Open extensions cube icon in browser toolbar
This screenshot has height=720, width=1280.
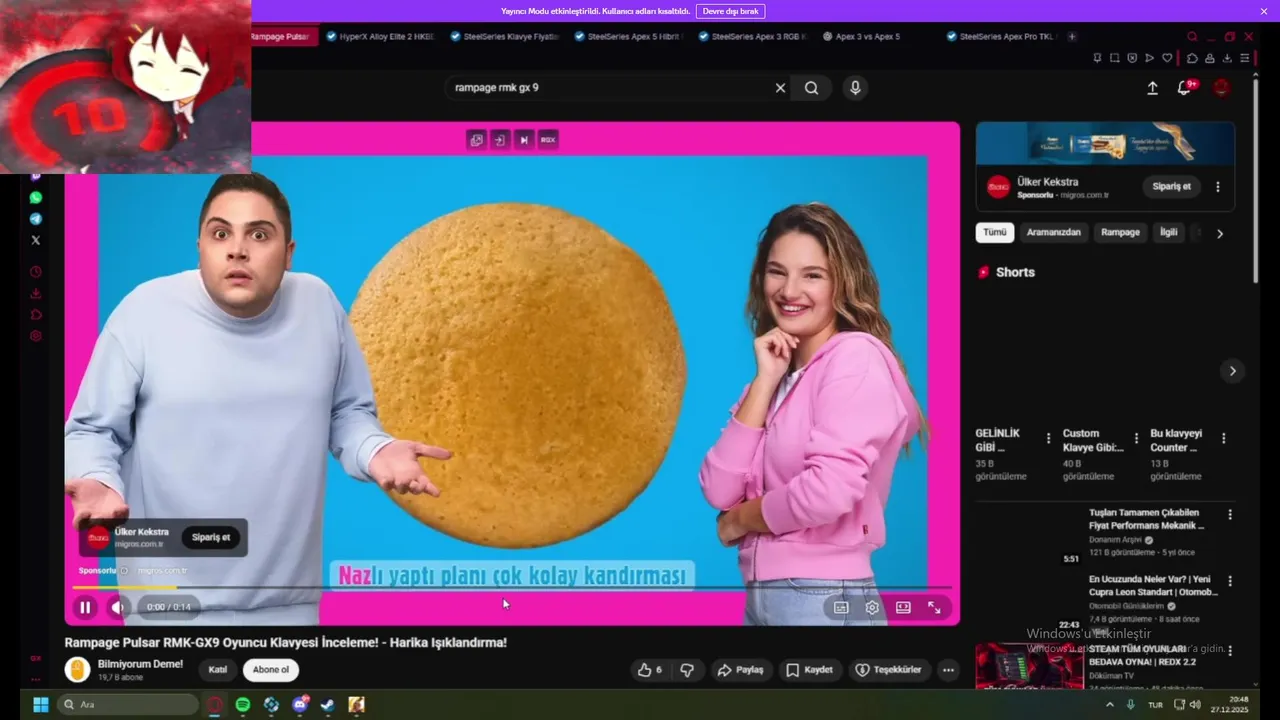tap(1192, 58)
